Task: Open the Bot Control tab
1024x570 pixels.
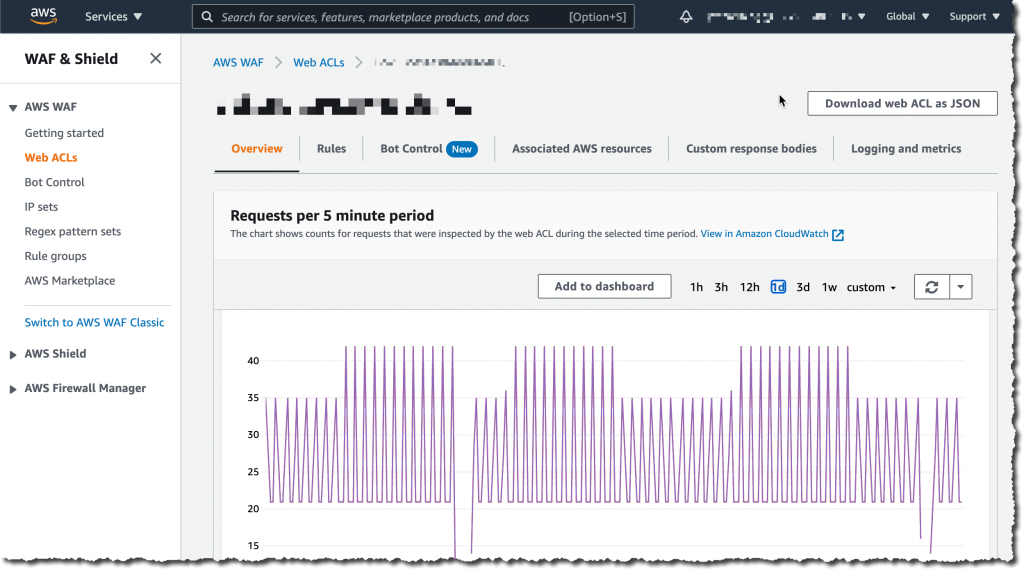Action: coord(411,149)
